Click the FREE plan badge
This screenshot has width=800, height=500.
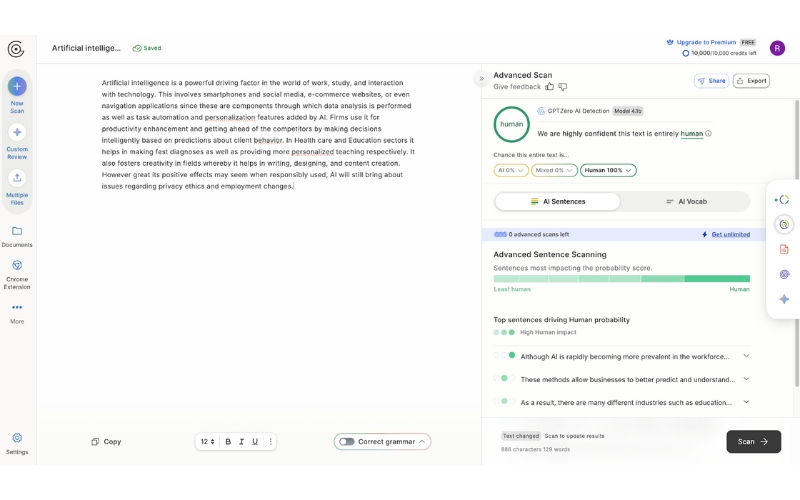[x=748, y=42]
